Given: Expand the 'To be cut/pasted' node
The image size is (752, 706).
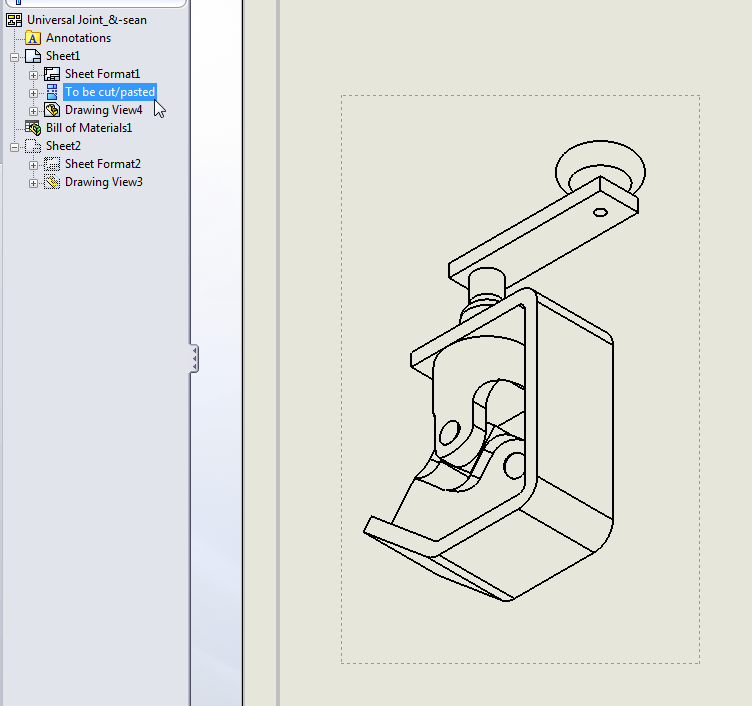Looking at the screenshot, I should (x=33, y=93).
